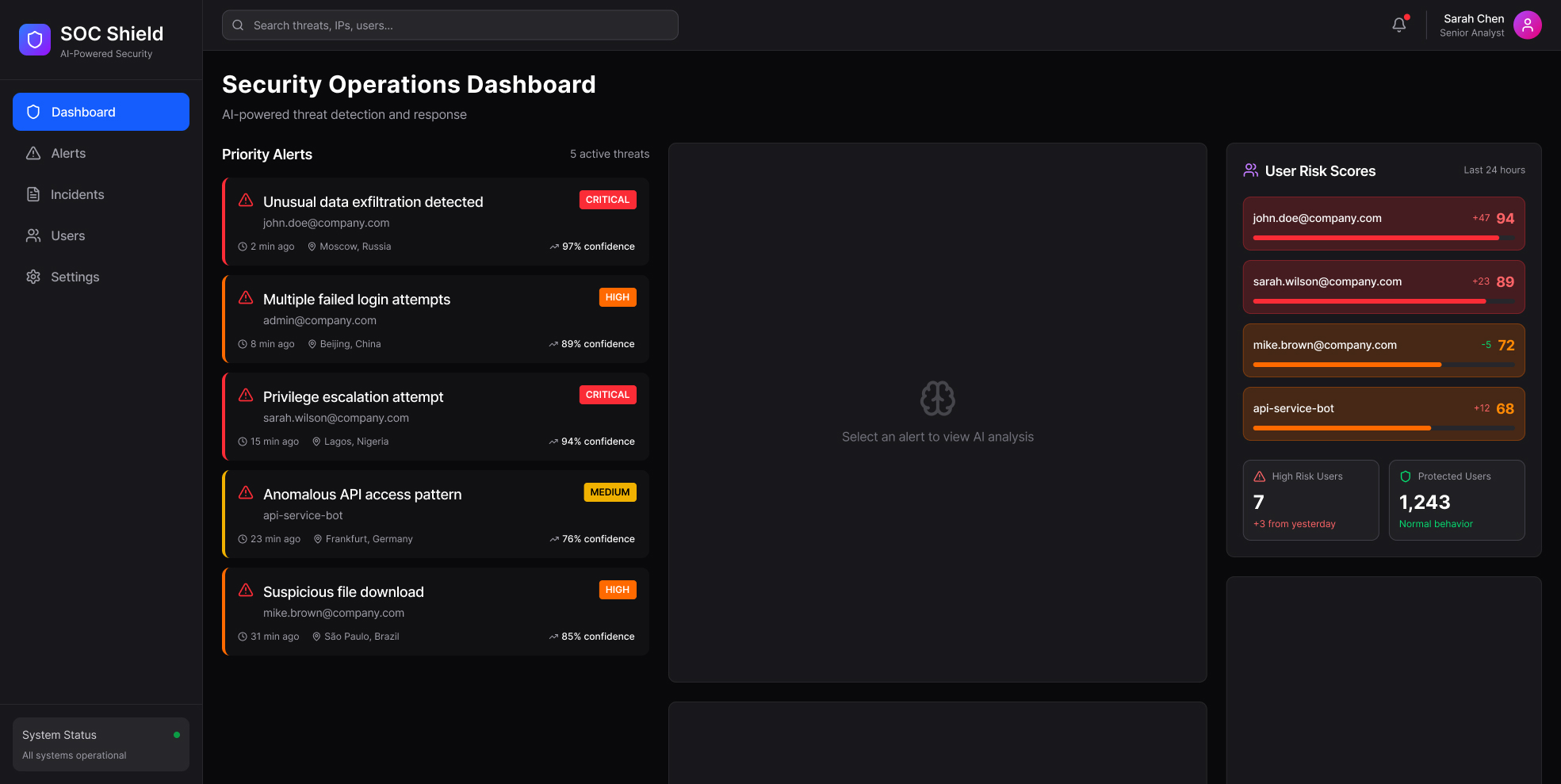Select the Suspicious file download alert
The height and width of the screenshot is (784, 1561).
click(x=435, y=611)
